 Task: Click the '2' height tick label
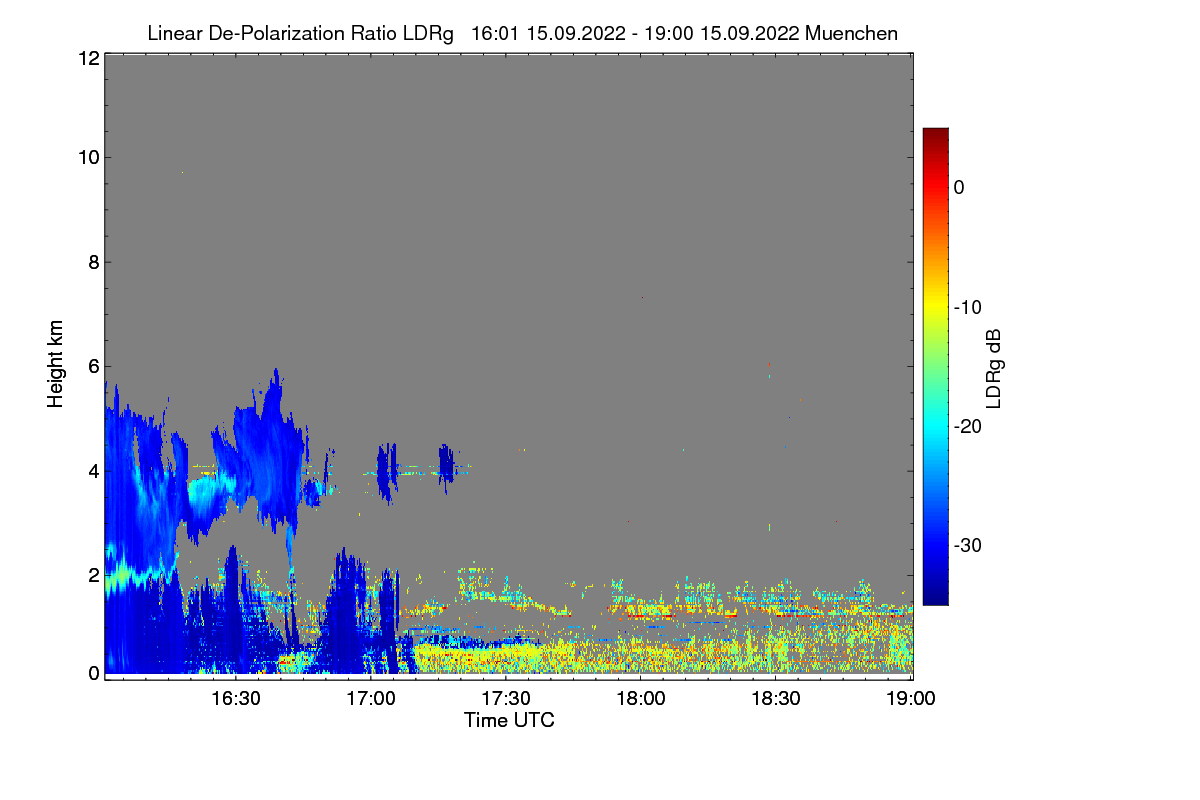[x=93, y=575]
